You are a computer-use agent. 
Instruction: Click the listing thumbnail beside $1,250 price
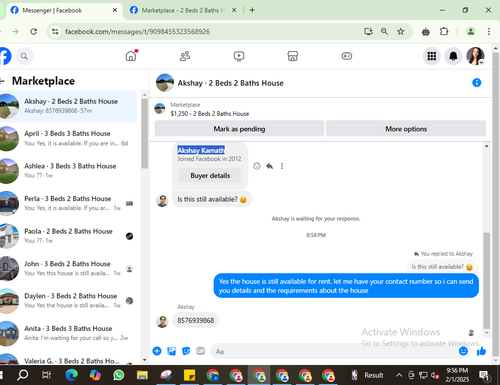pos(160,109)
